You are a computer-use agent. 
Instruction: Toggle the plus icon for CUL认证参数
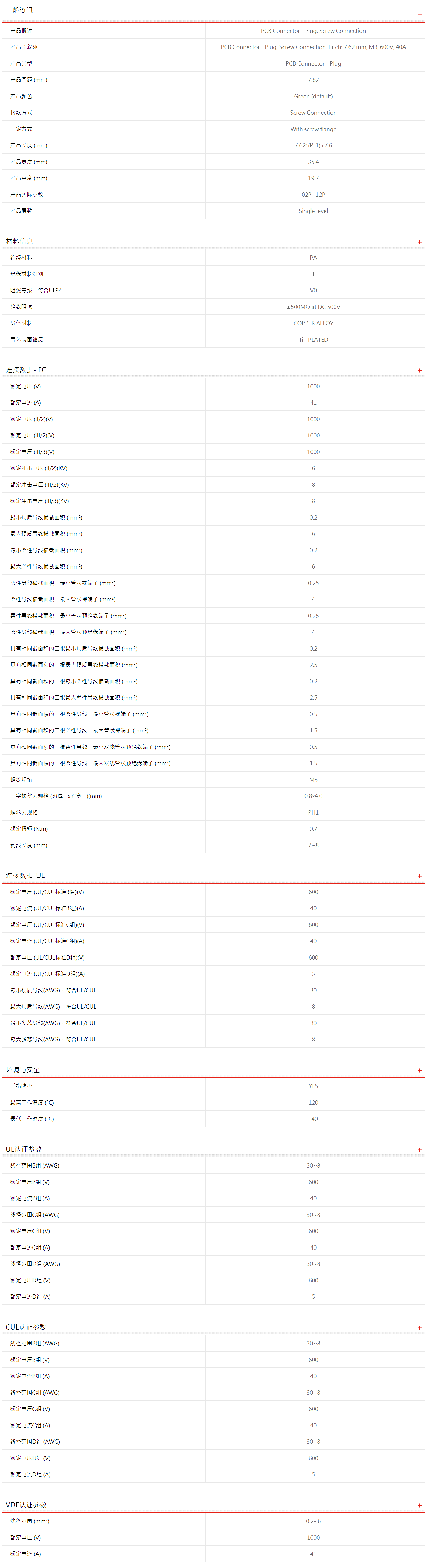[x=419, y=1328]
